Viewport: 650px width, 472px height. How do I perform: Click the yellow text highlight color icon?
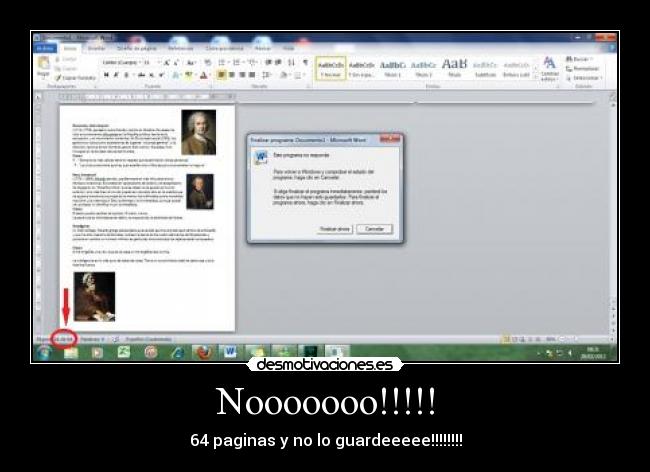click(x=189, y=75)
